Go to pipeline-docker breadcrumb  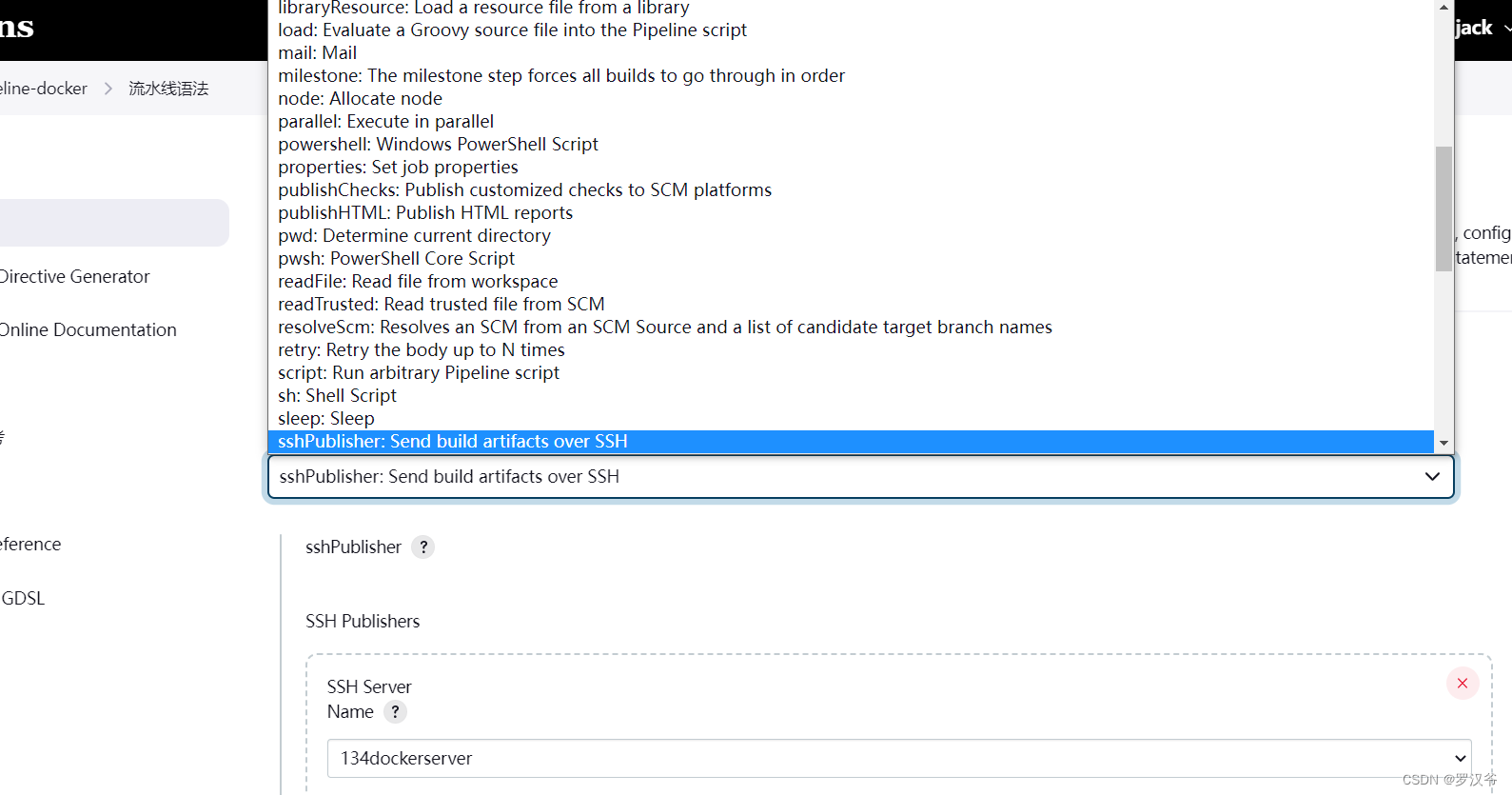(x=44, y=89)
